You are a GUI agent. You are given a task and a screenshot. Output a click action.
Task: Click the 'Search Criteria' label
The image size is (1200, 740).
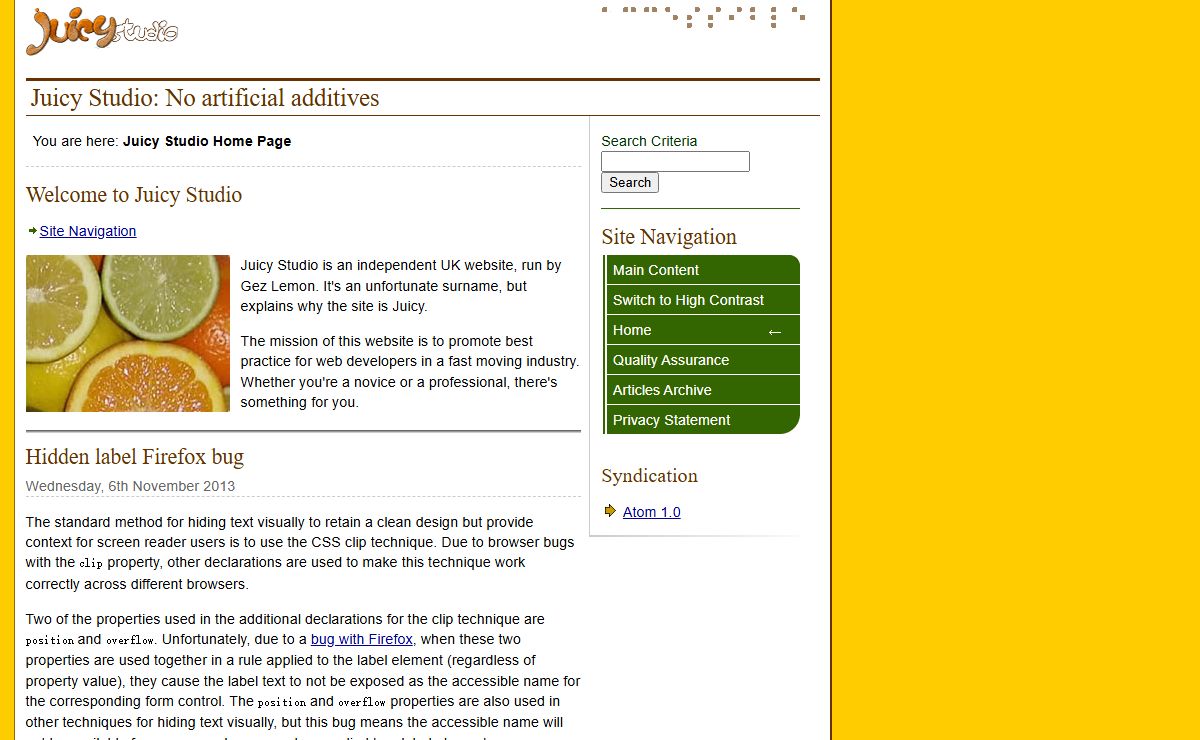click(x=649, y=141)
